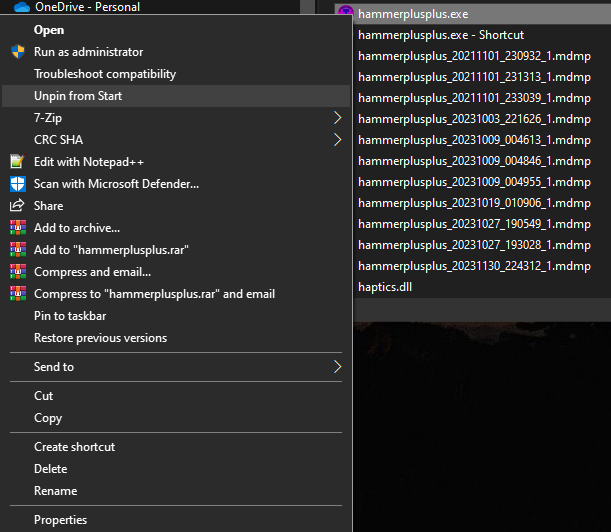Click WinRAR icon beside Add to "hammerplusplus.rar"
The height and width of the screenshot is (532, 611).
(18, 249)
